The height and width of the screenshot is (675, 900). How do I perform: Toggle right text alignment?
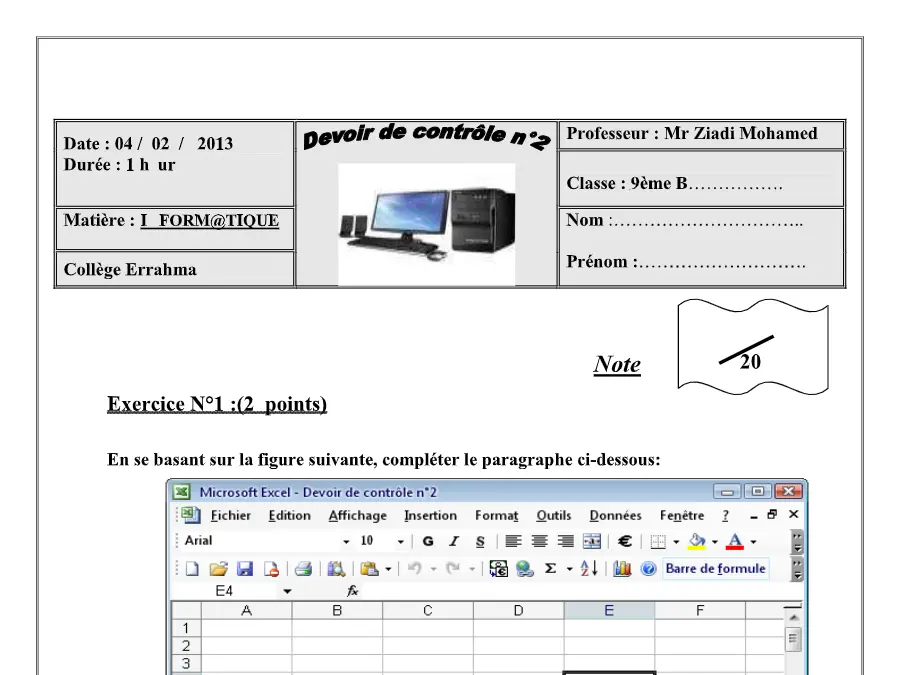coord(566,541)
